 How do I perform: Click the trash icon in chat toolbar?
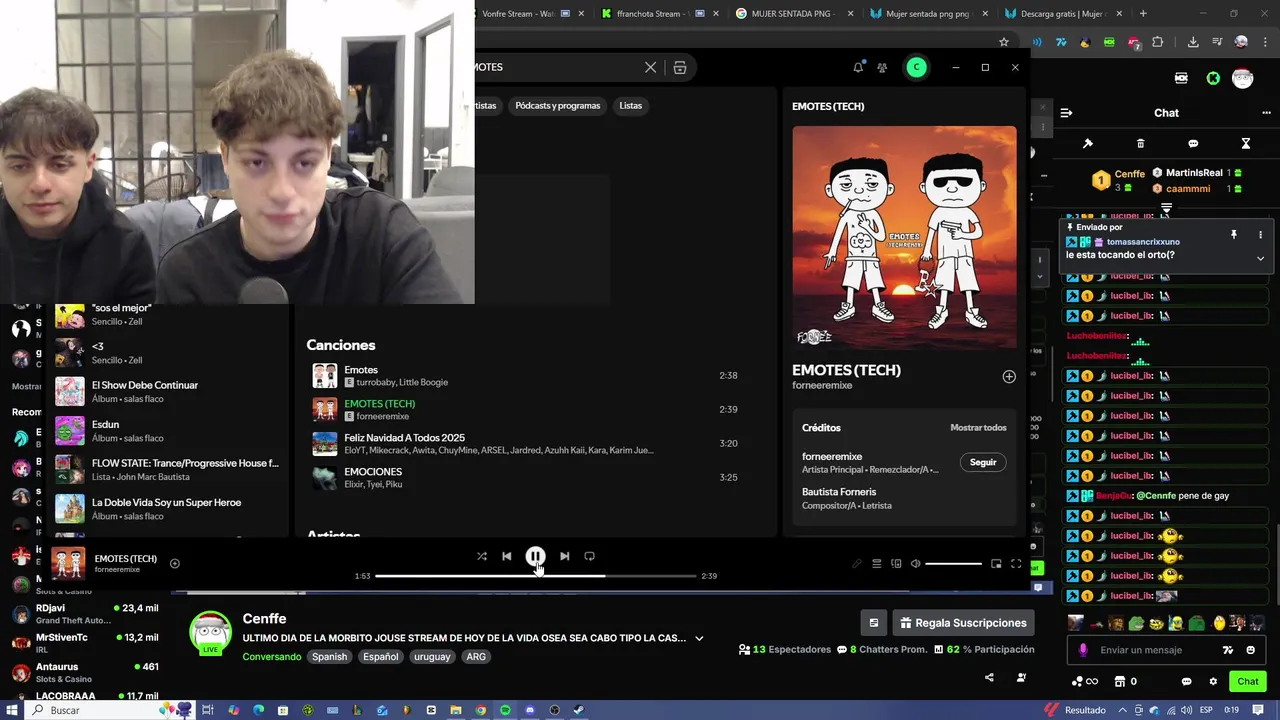1141,144
